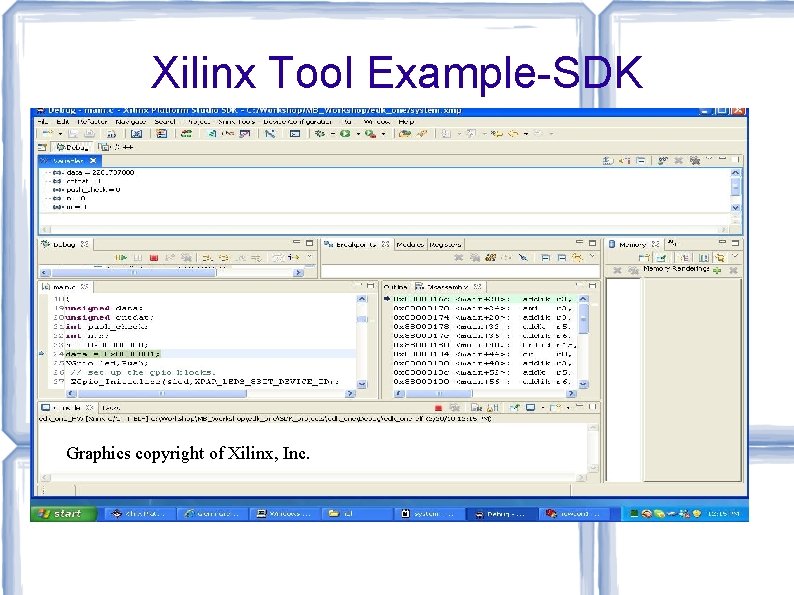This screenshot has height=595, width=794.
Task: Click disassembly row 0xC0000174
Action: pos(482,318)
